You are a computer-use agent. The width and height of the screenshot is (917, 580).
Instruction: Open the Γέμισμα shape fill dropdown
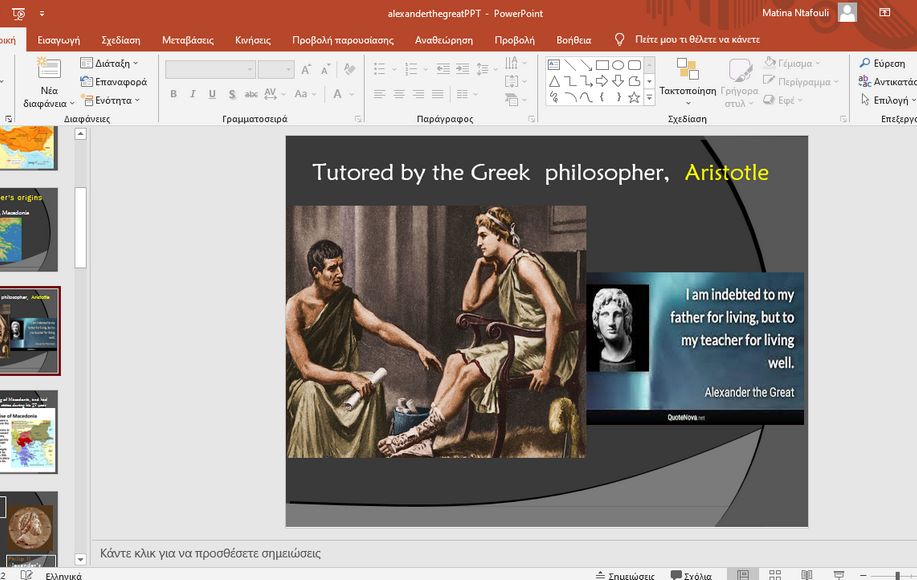pos(792,63)
